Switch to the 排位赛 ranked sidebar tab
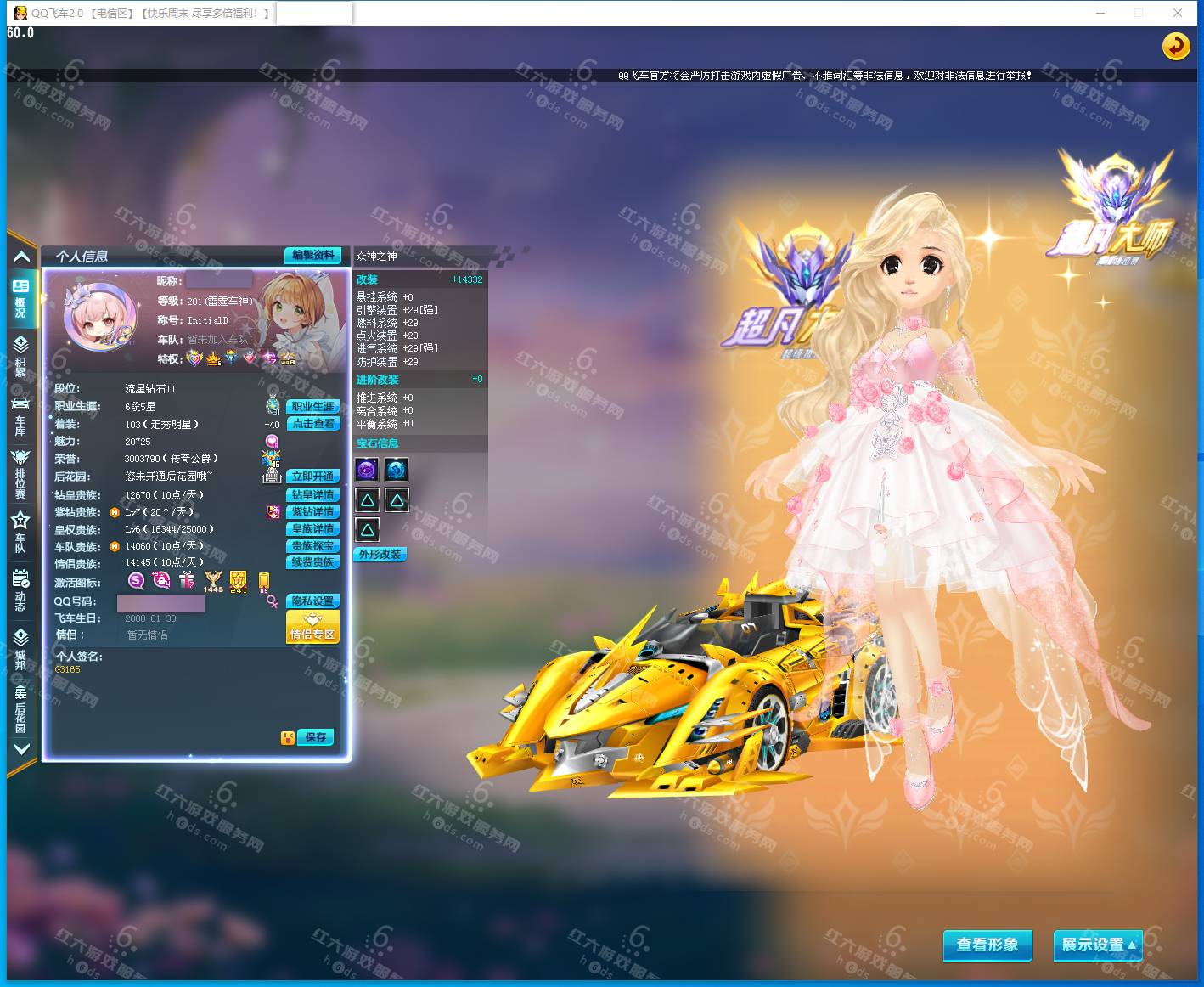 [20, 473]
